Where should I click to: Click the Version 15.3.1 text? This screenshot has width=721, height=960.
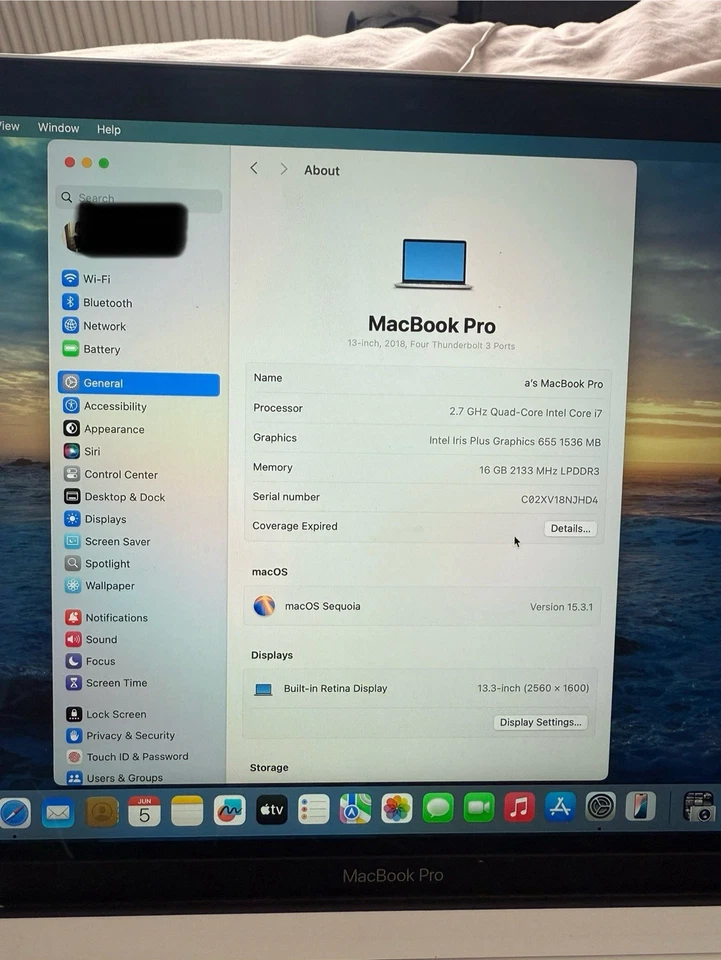coord(561,607)
